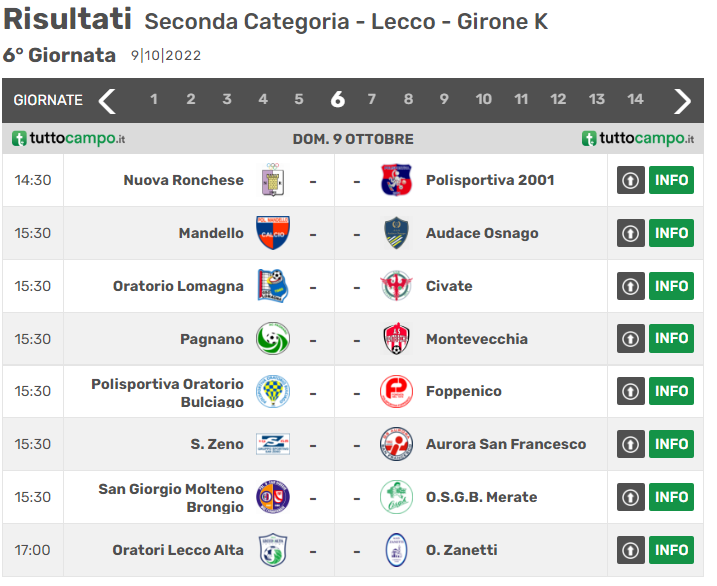This screenshot has height=586, width=717.
Task: Click the up-arrow icon for S. Zeno match
Action: coord(630,444)
